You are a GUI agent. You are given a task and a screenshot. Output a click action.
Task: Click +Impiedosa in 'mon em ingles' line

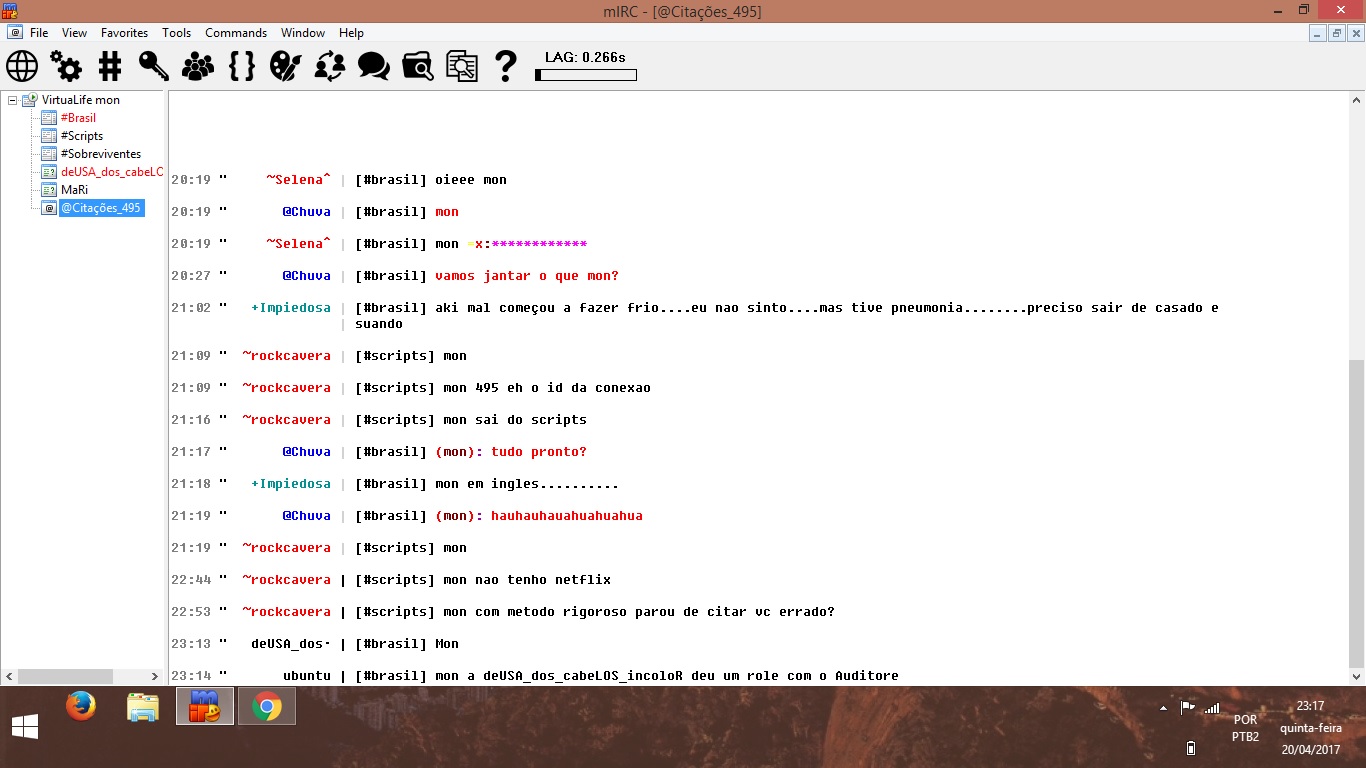tap(290, 484)
